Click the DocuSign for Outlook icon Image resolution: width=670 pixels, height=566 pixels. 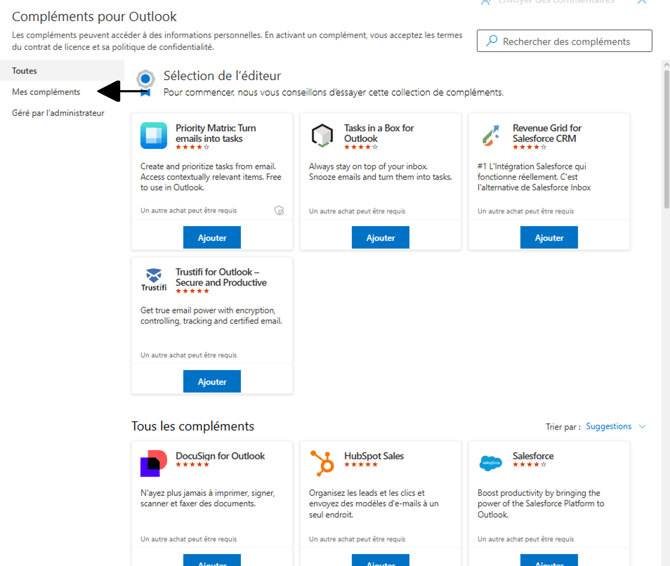pos(153,463)
